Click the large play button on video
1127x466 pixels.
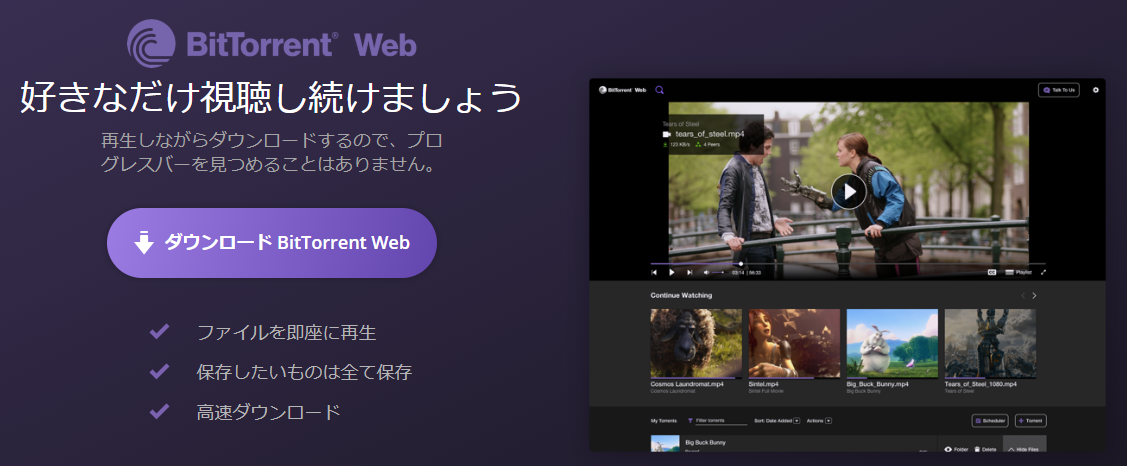849,191
